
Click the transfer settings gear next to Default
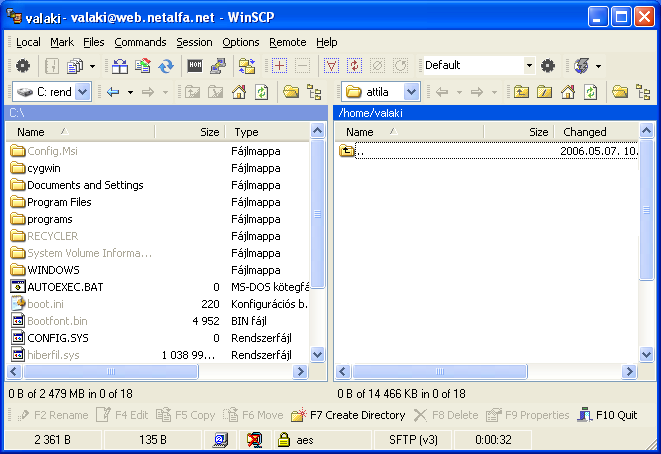click(x=548, y=66)
